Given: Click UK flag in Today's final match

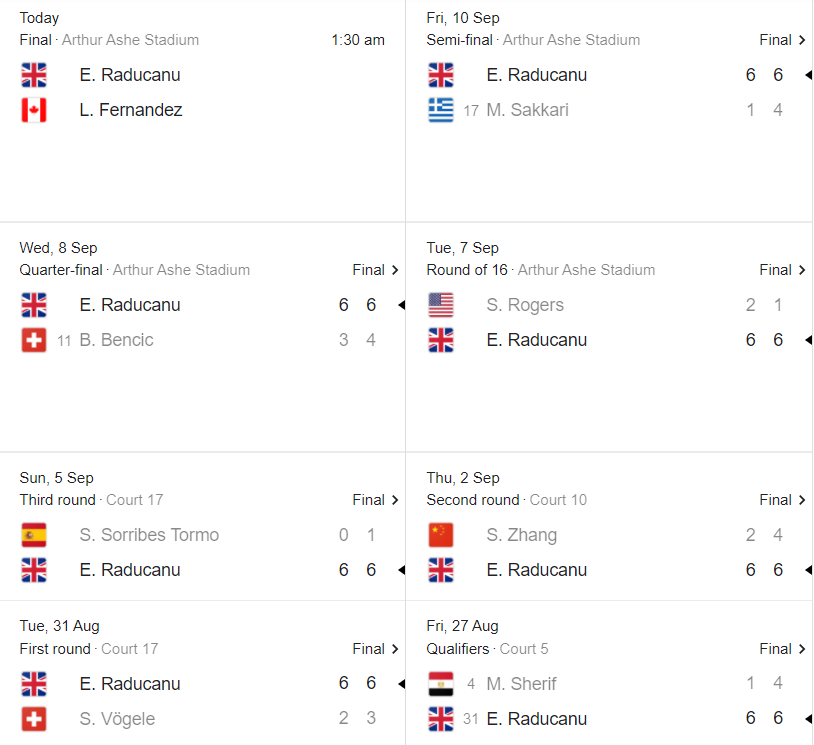Looking at the screenshot, I should (34, 75).
